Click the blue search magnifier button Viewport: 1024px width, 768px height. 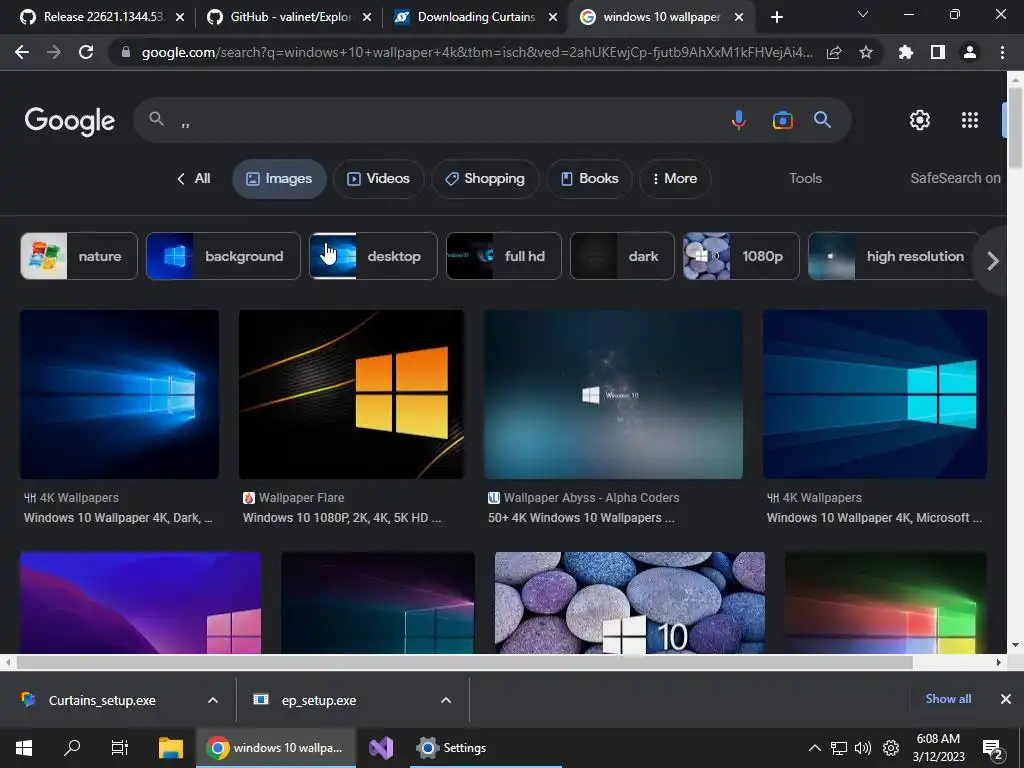coord(822,120)
